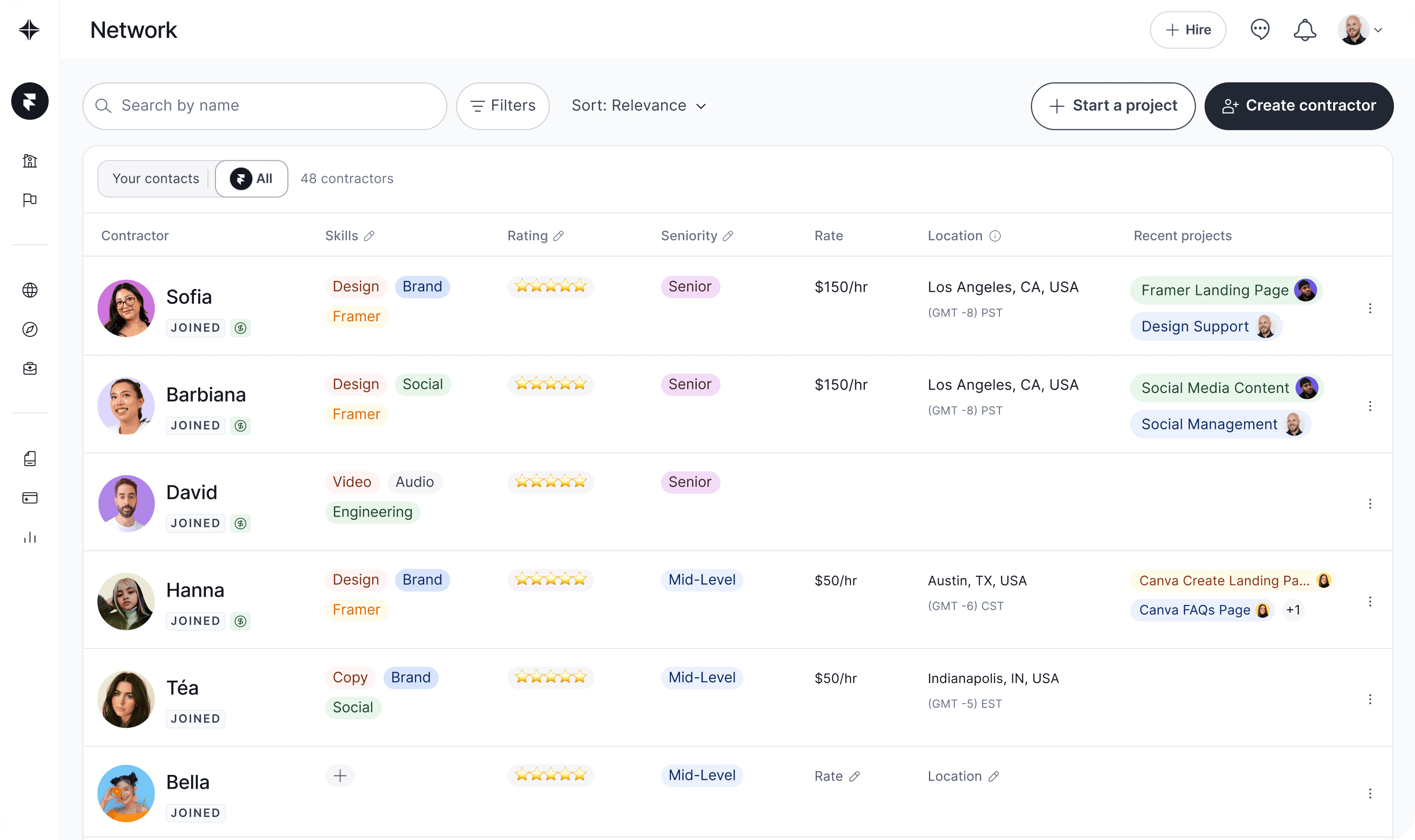Switch to the Your contacts toggle
Image resolution: width=1415 pixels, height=840 pixels.
click(156, 179)
